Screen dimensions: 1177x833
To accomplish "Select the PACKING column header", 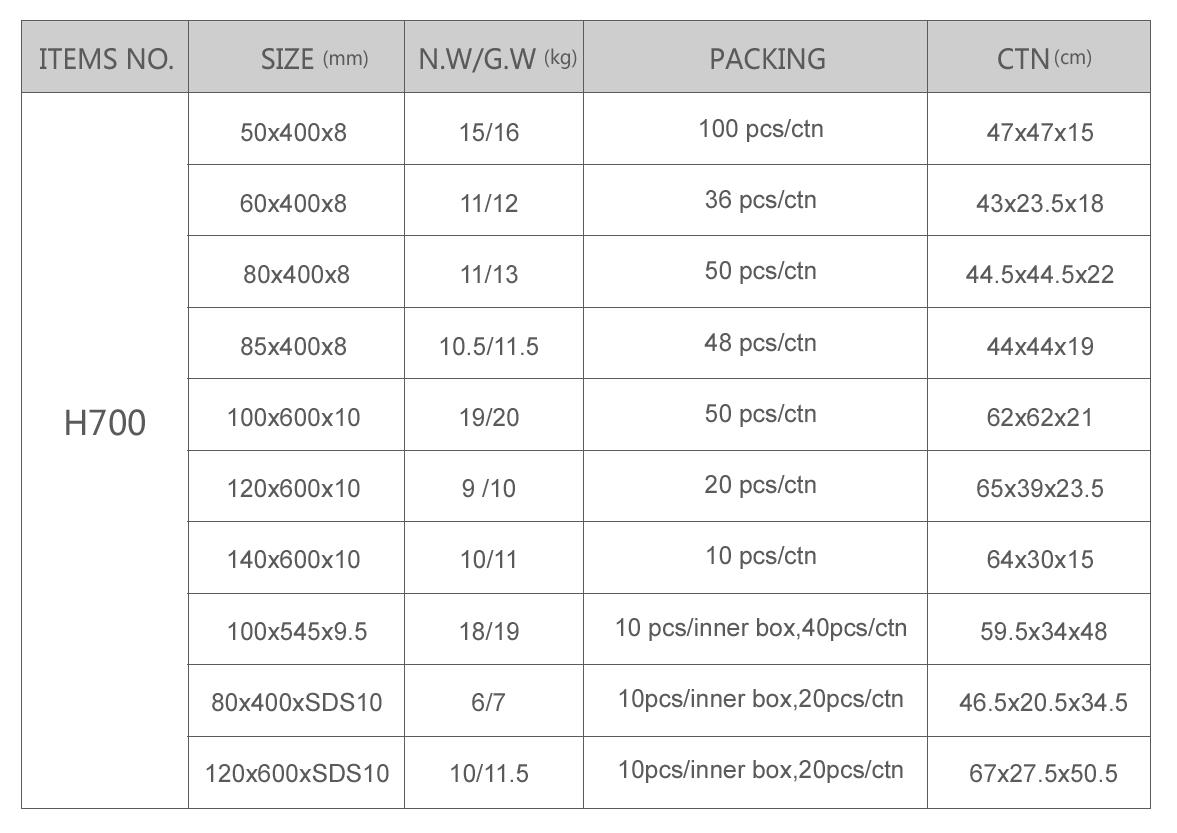I will [x=755, y=57].
